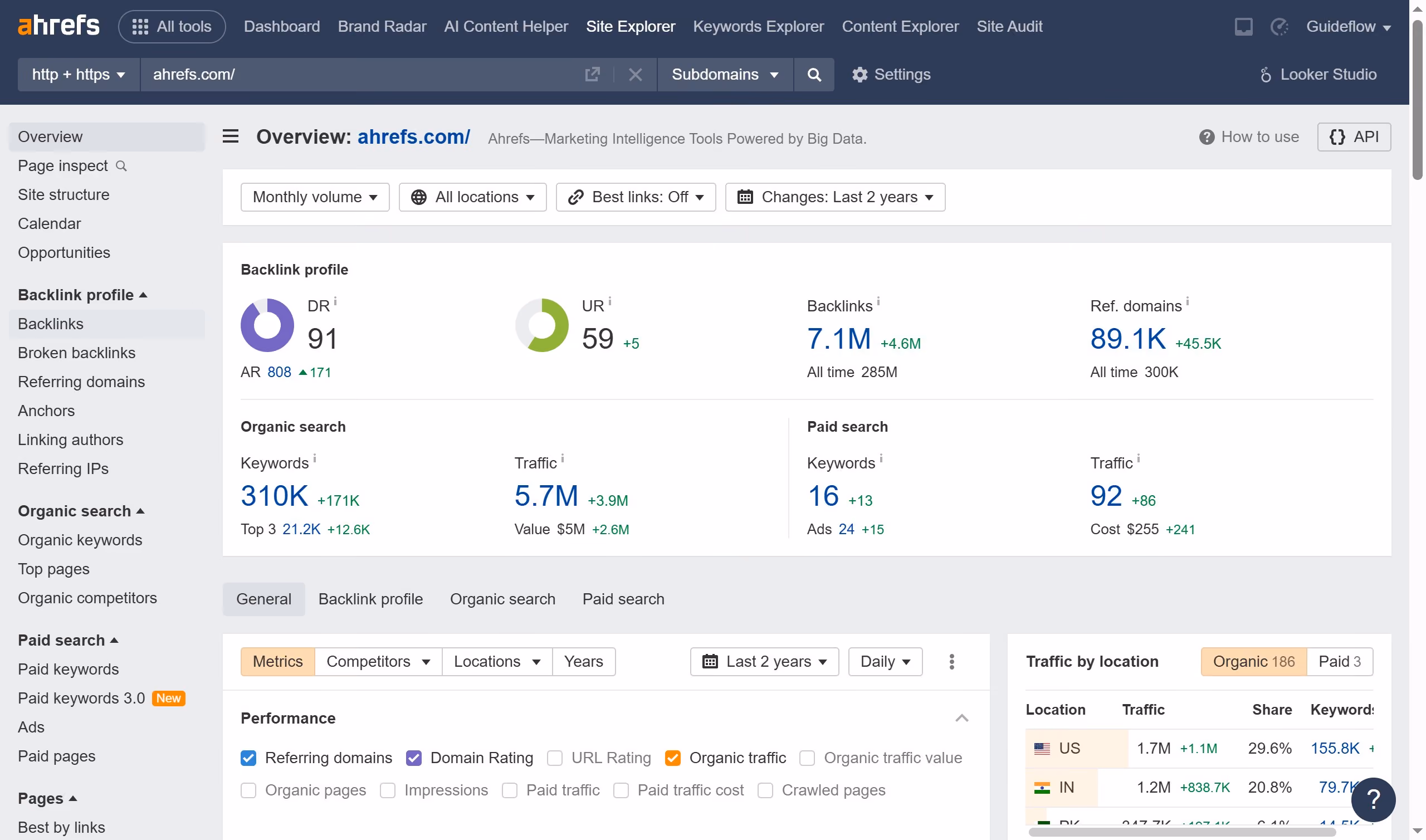
Task: Click Backlinks info icon
Action: tap(878, 301)
